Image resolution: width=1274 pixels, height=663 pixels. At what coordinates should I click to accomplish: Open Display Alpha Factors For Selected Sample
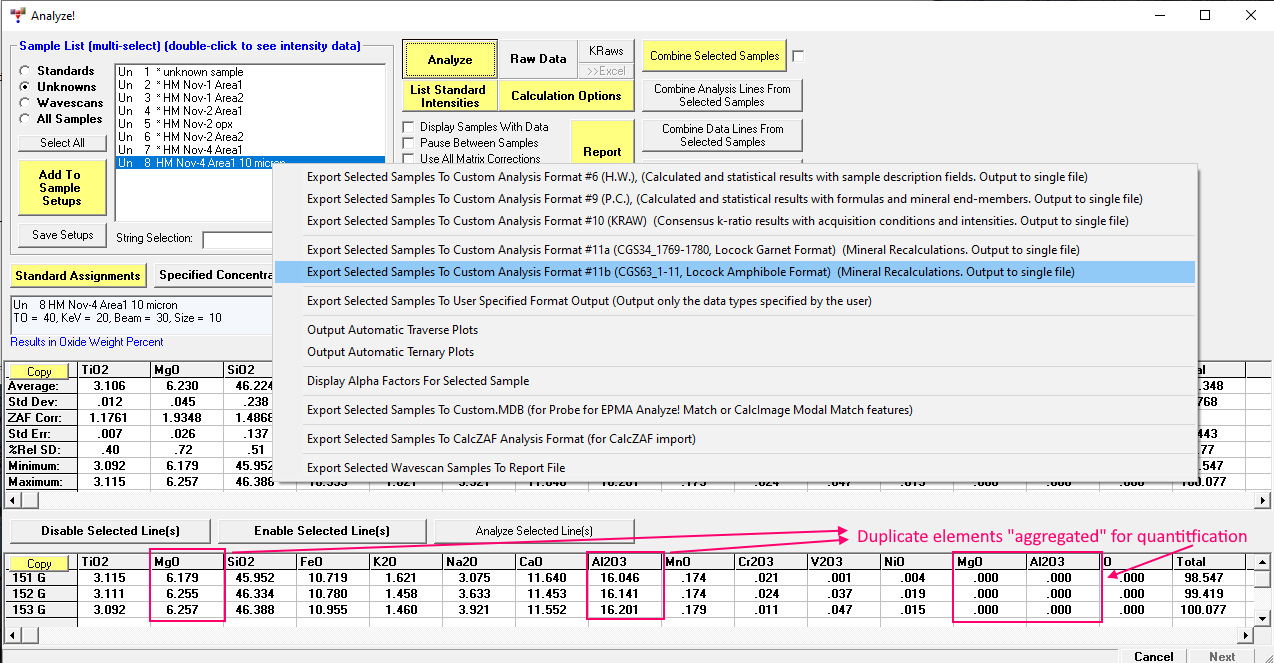418,381
